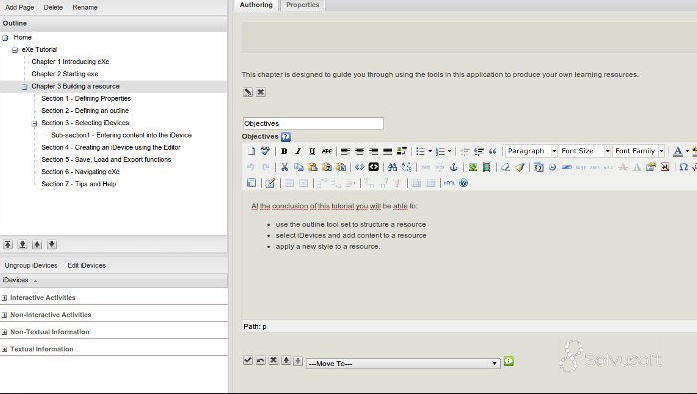This screenshot has width=697, height=394.
Task: Collapse the Section 3 - Selecting iDevices node
Action: coord(34,124)
